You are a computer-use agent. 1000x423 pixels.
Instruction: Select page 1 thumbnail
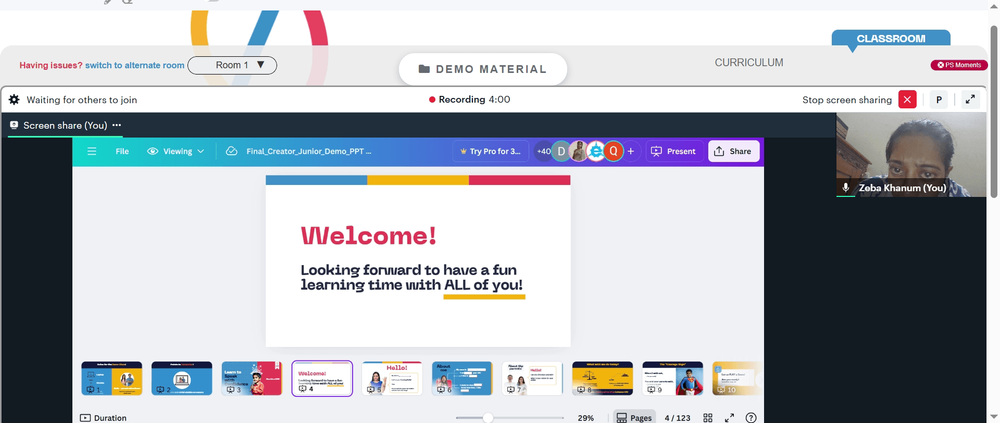112,378
